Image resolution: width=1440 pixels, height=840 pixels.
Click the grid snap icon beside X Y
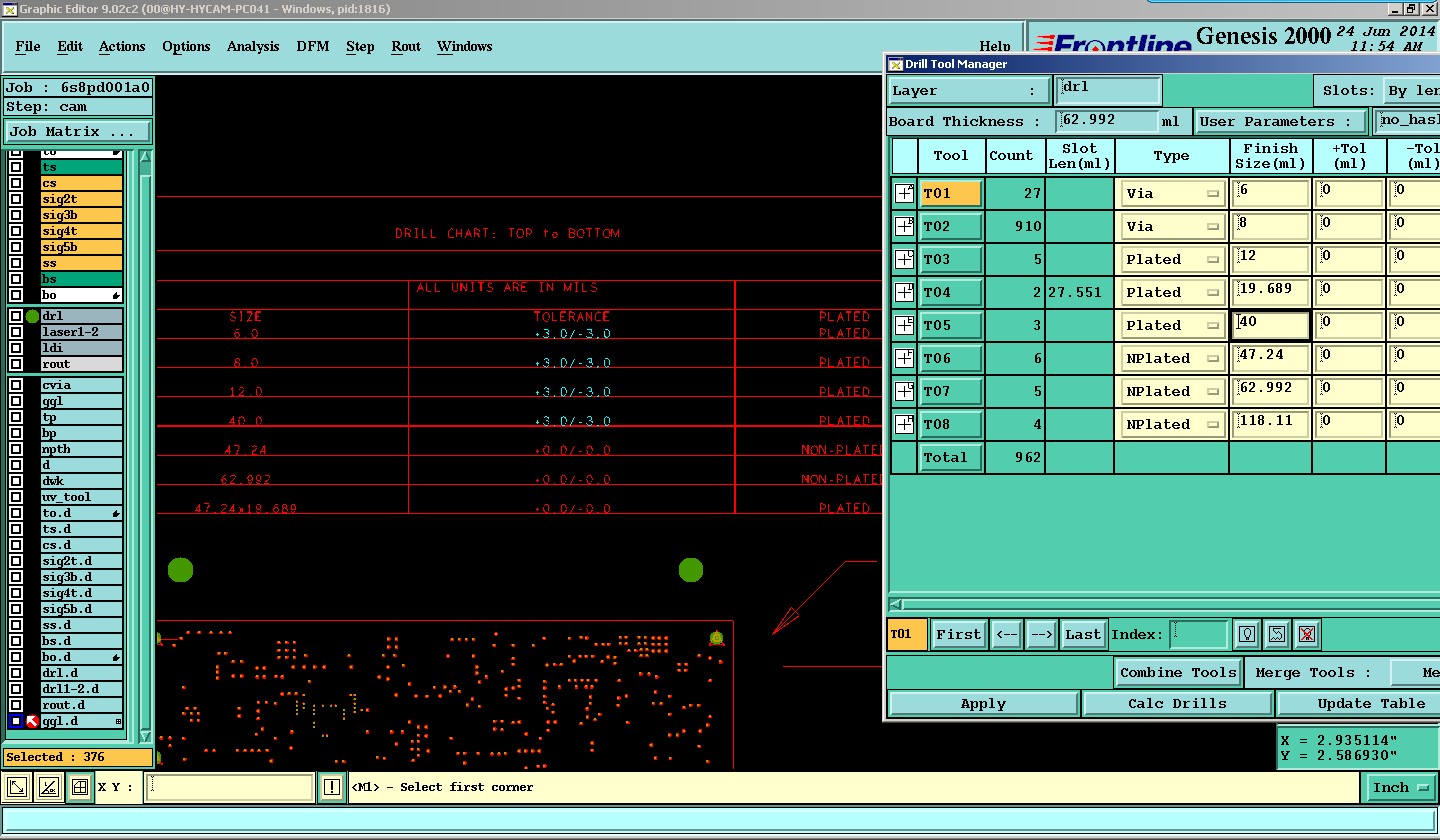pyautogui.click(x=79, y=788)
